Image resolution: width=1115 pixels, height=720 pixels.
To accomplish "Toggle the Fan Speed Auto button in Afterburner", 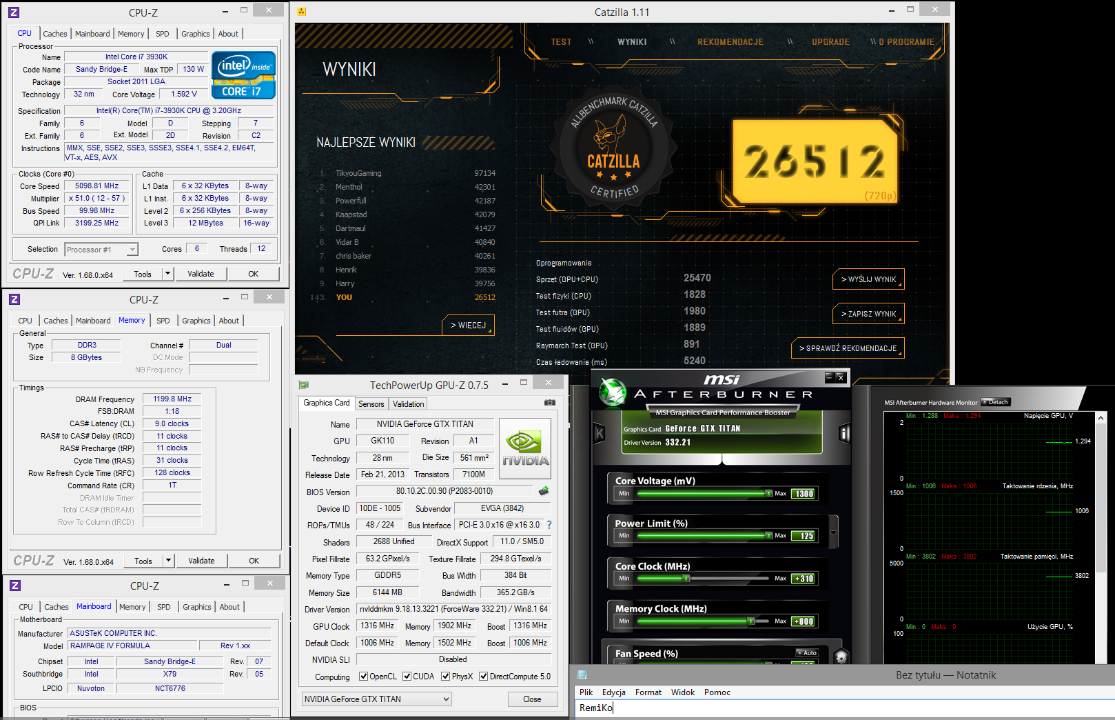I will click(x=807, y=652).
